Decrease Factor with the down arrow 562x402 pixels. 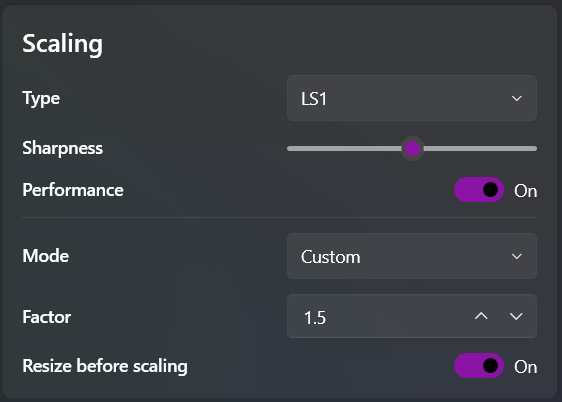point(516,316)
